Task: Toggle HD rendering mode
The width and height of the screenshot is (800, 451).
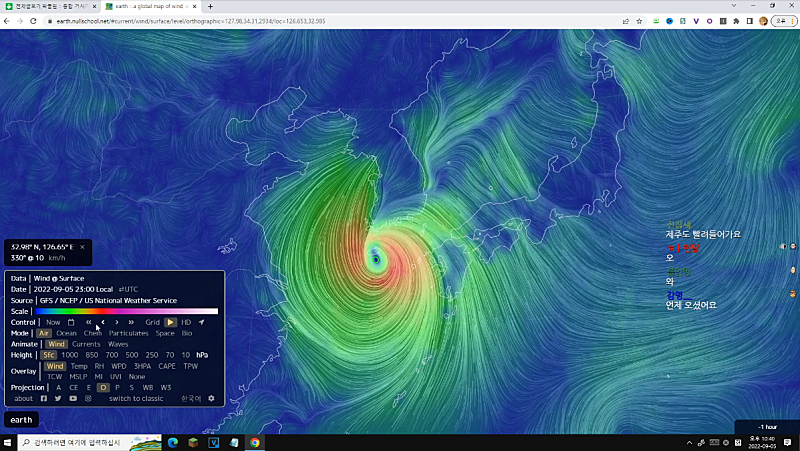Action: pyautogui.click(x=186, y=322)
